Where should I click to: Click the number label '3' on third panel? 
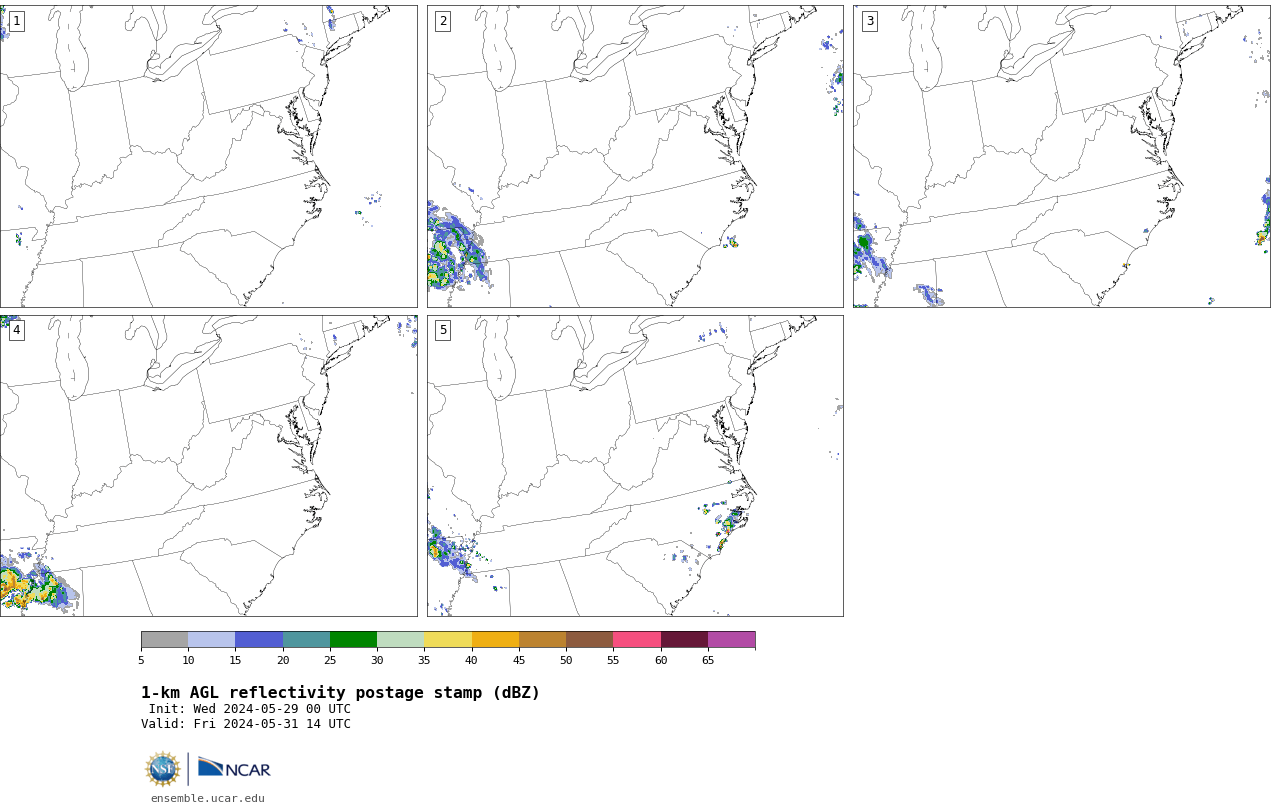pyautogui.click(x=870, y=21)
